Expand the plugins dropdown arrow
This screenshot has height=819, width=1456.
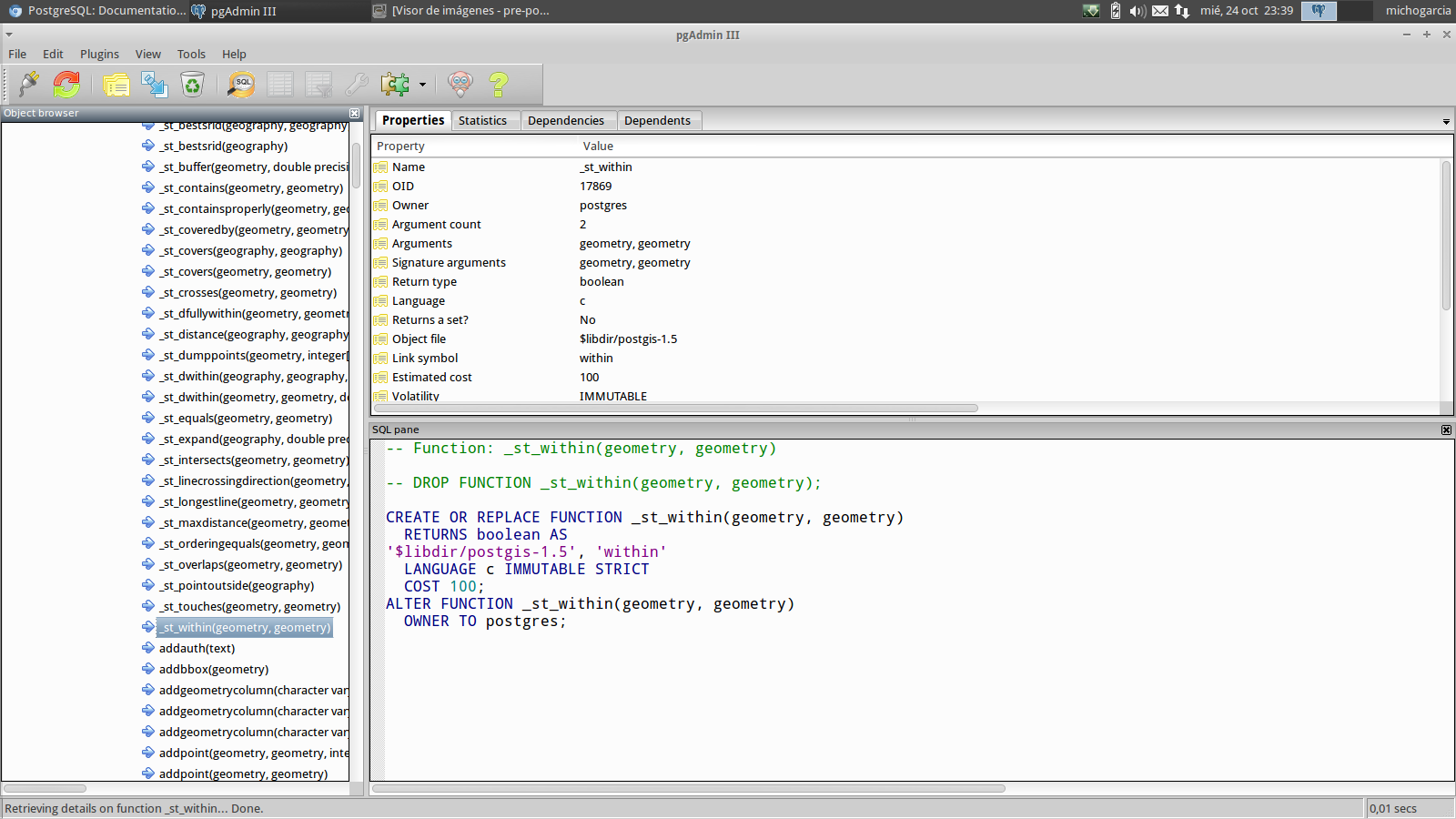point(422,85)
